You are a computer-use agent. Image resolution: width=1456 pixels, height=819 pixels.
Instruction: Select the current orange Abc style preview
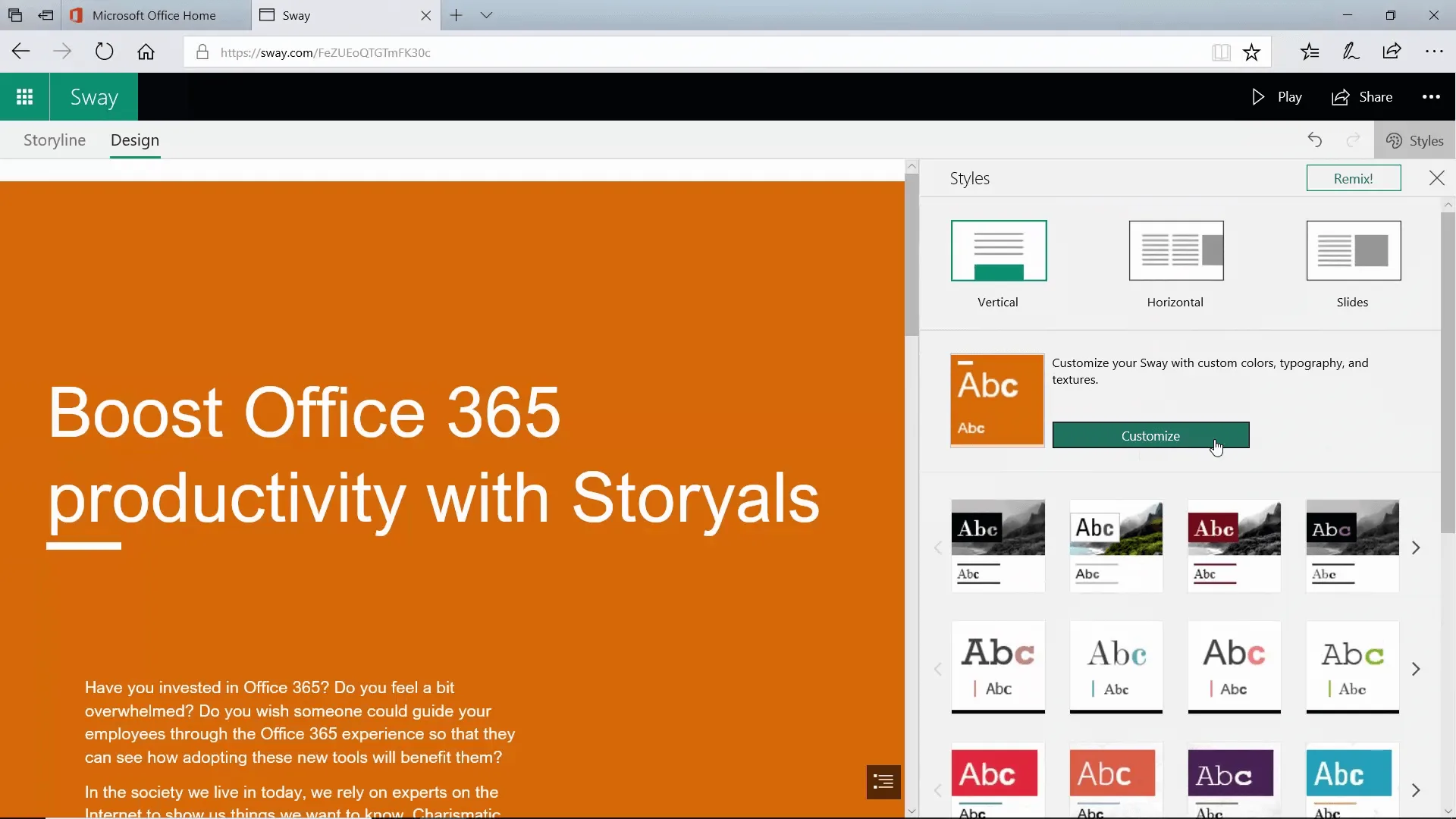pos(997,400)
